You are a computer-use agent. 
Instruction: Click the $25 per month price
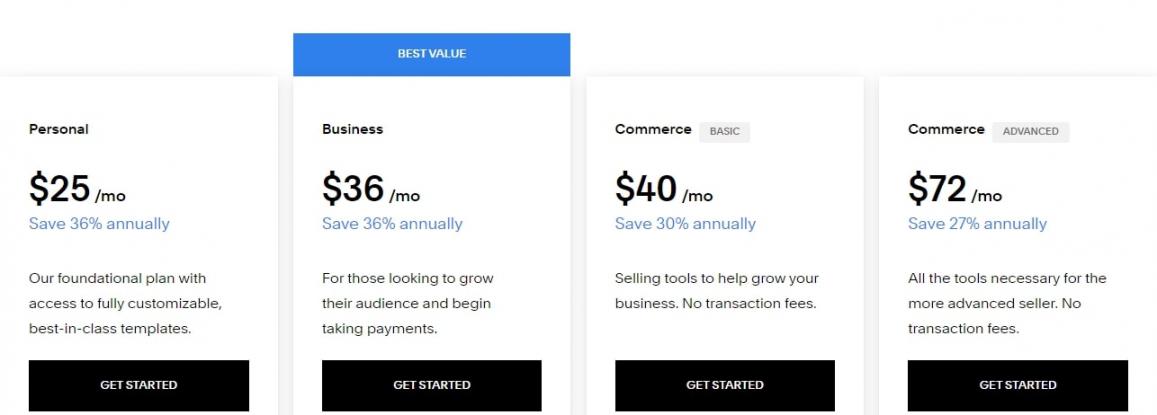(77, 189)
